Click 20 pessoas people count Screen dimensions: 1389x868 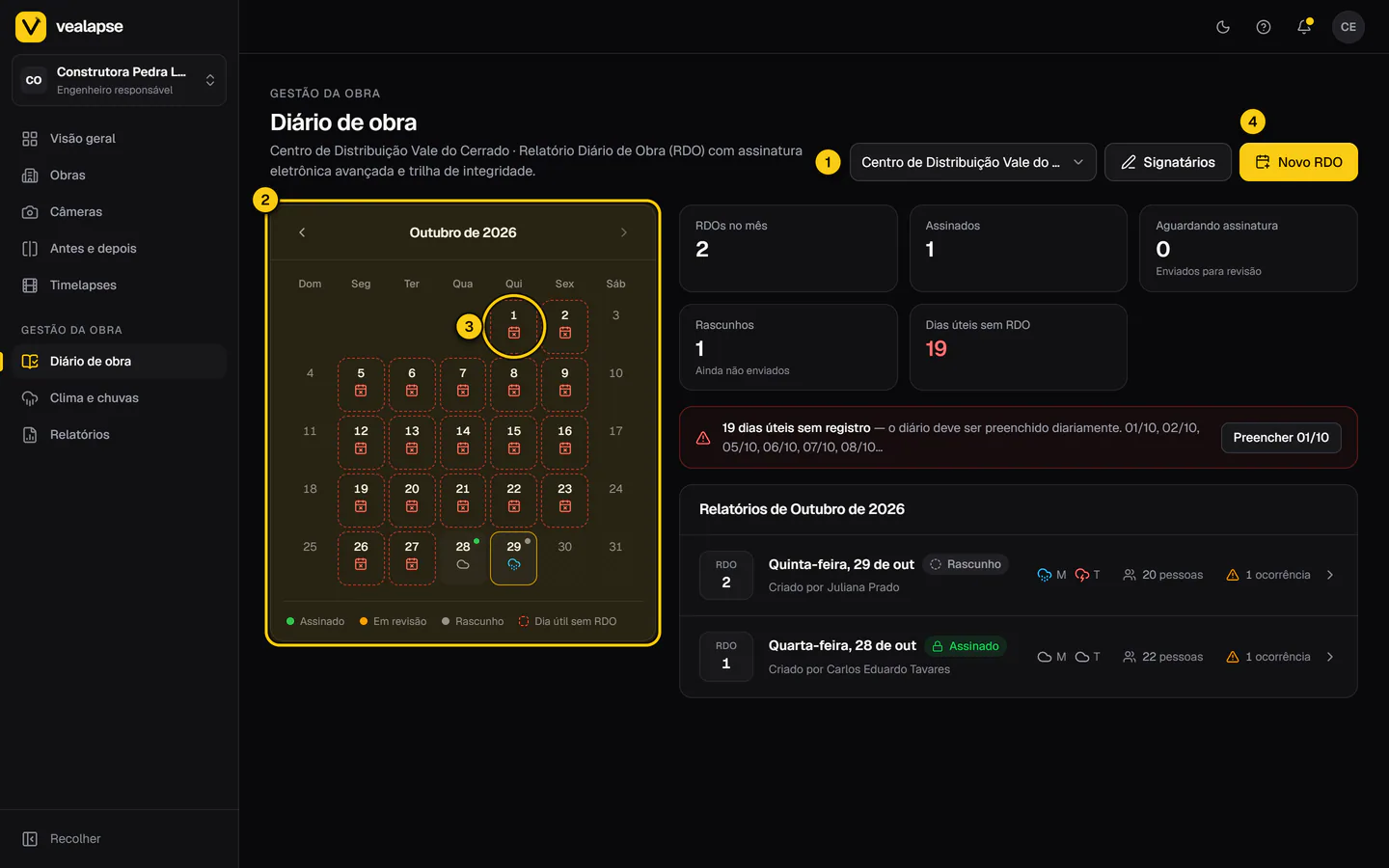tap(1163, 575)
